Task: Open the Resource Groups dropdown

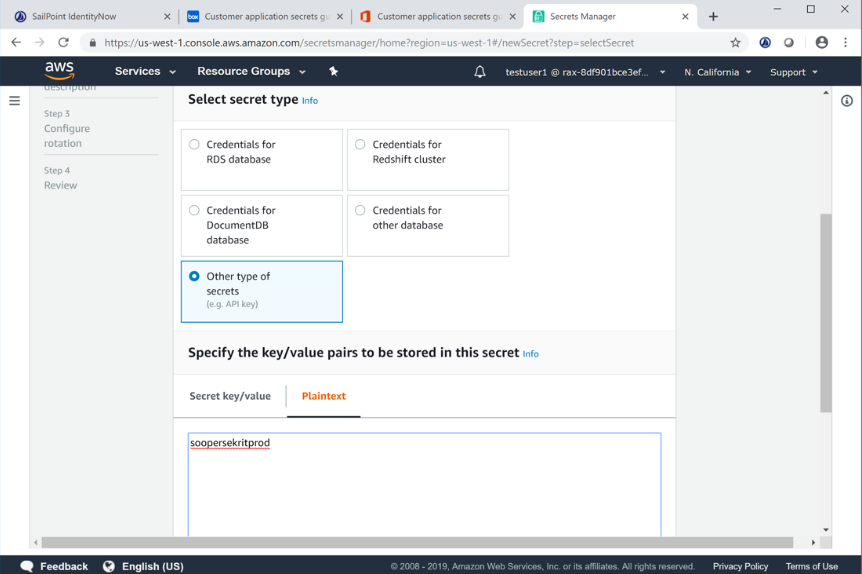Action: pos(251,72)
